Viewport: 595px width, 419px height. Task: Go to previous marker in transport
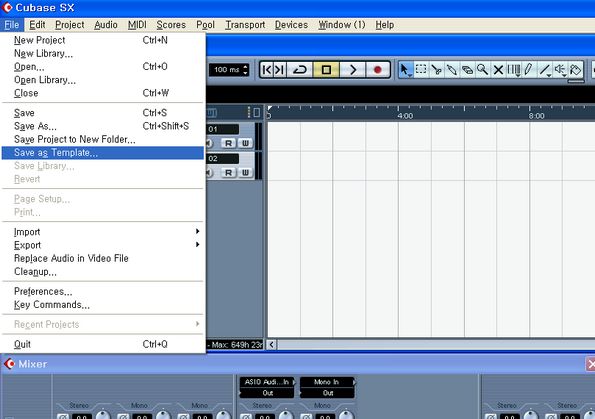[267, 69]
